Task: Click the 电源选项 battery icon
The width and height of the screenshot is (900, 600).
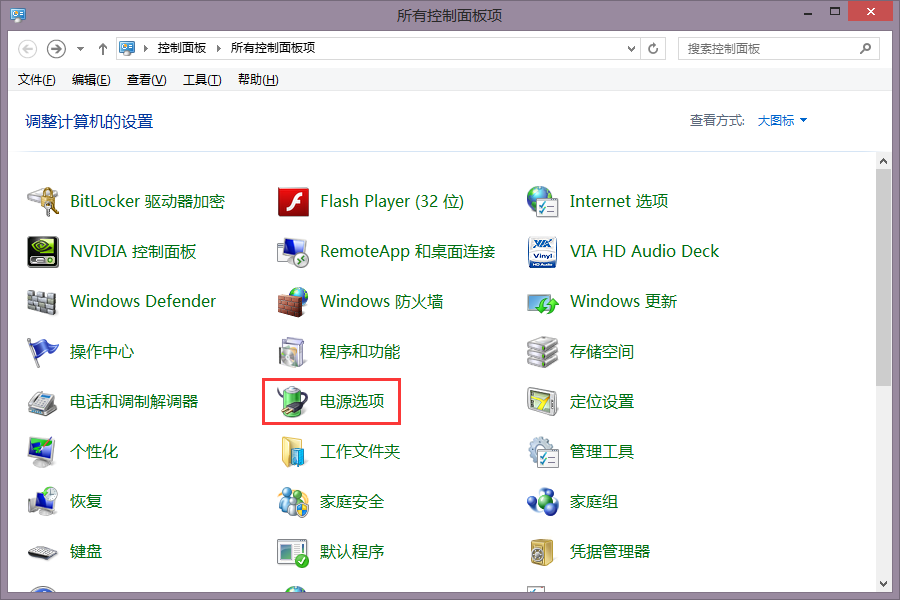Action: click(x=293, y=401)
